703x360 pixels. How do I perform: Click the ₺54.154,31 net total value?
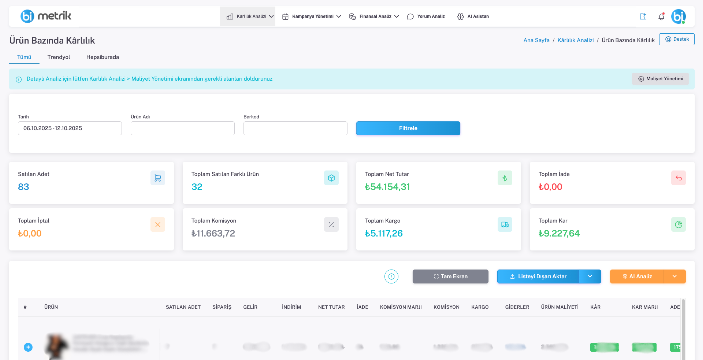pyautogui.click(x=387, y=187)
